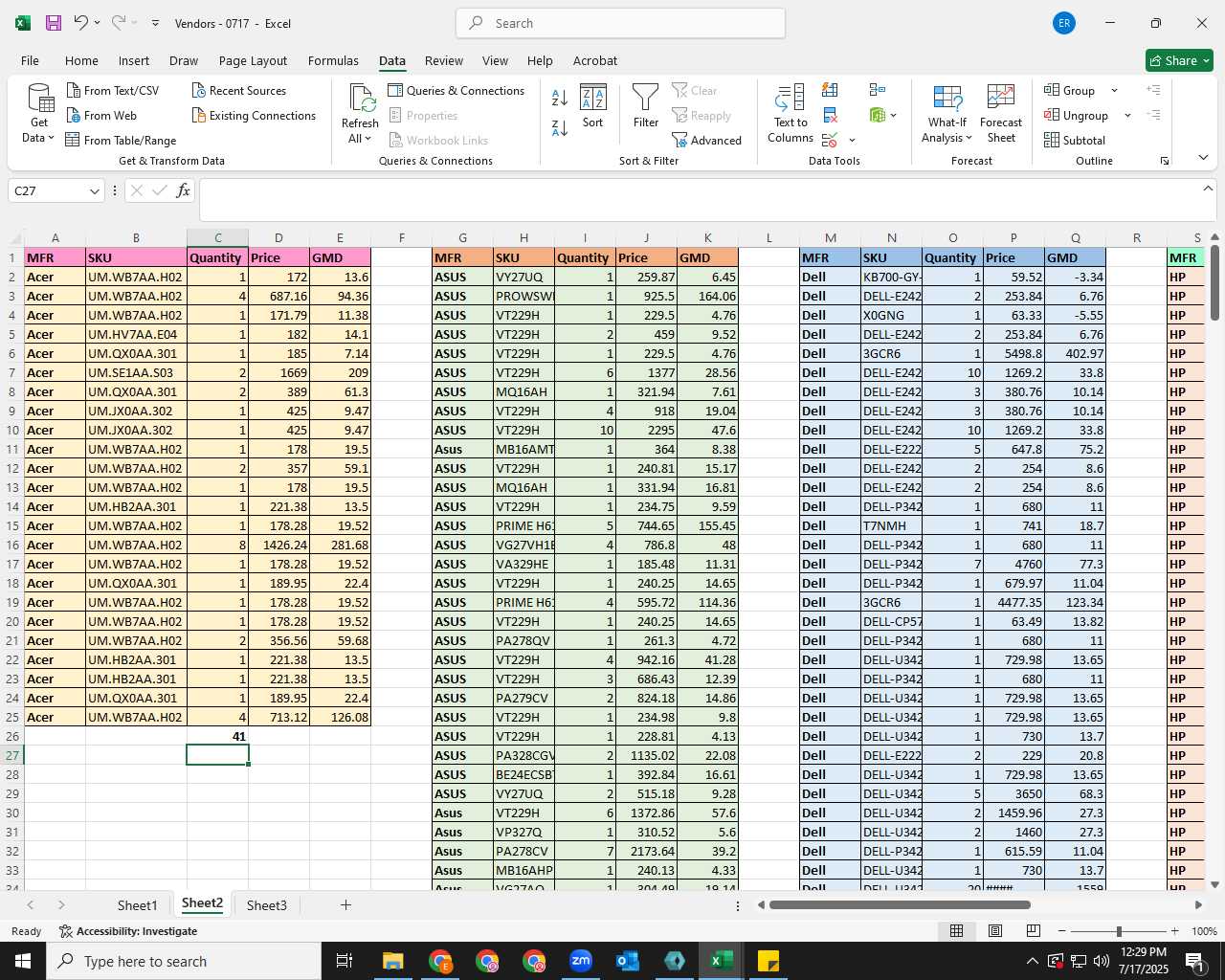1225x980 pixels.
Task: Expand the Data Validation dropdown arrow
Action: pyautogui.click(x=852, y=141)
